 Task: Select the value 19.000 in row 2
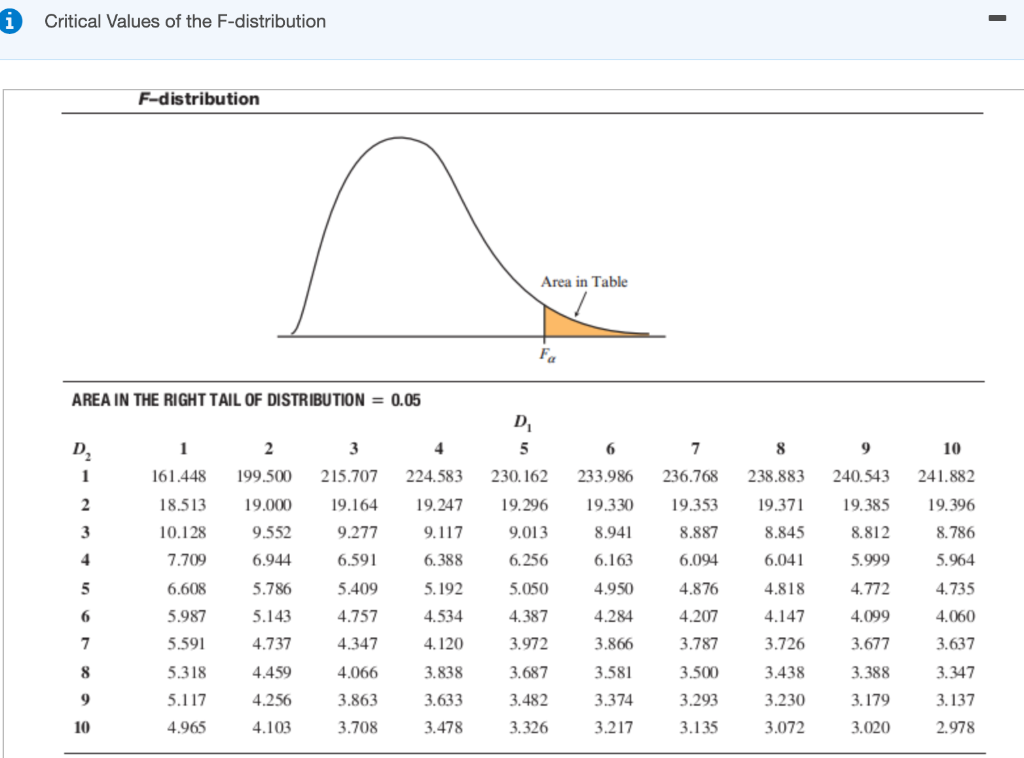tap(268, 504)
